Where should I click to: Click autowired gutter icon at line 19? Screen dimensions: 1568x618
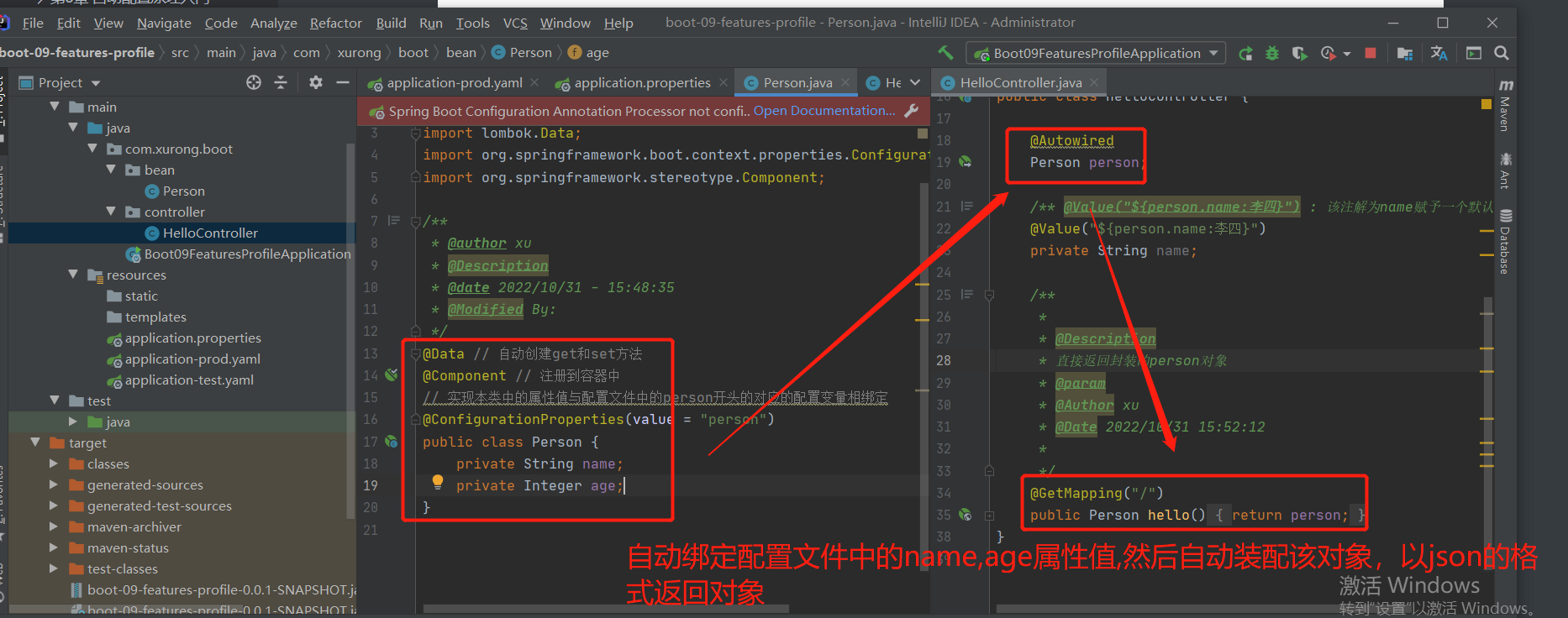[x=965, y=161]
